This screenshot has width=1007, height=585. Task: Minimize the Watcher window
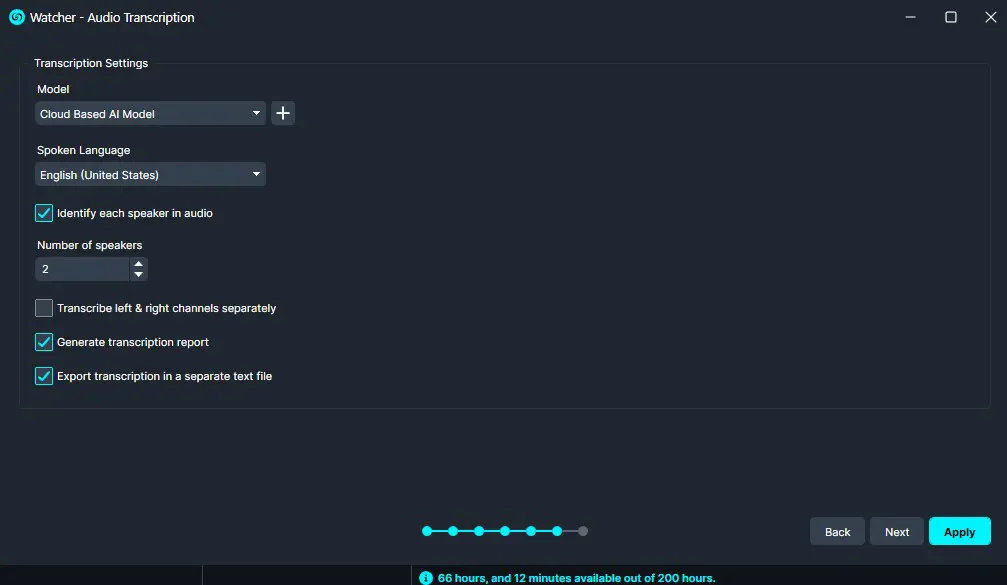coord(910,17)
